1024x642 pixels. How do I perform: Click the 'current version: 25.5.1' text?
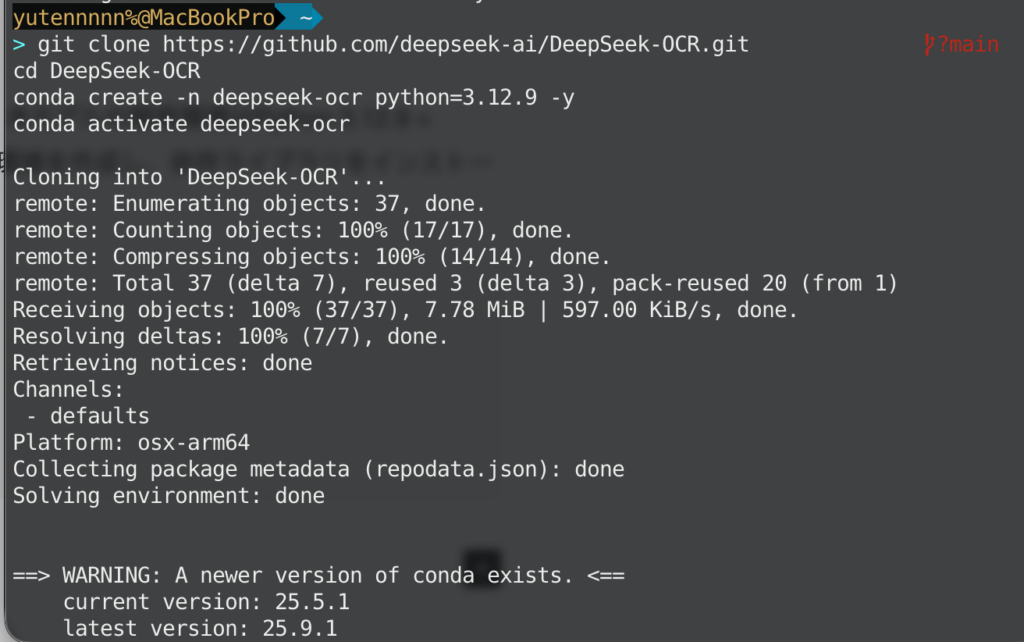206,602
